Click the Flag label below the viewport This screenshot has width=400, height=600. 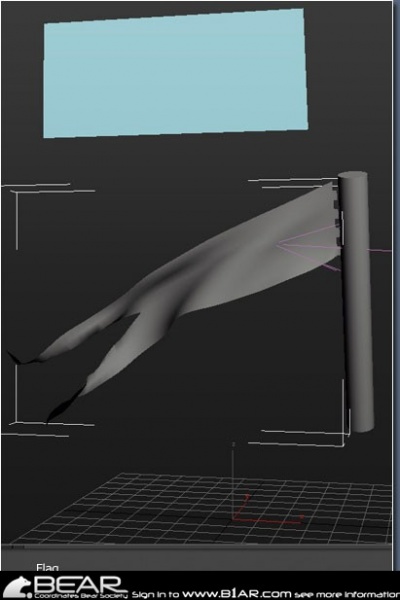pyautogui.click(x=47, y=567)
